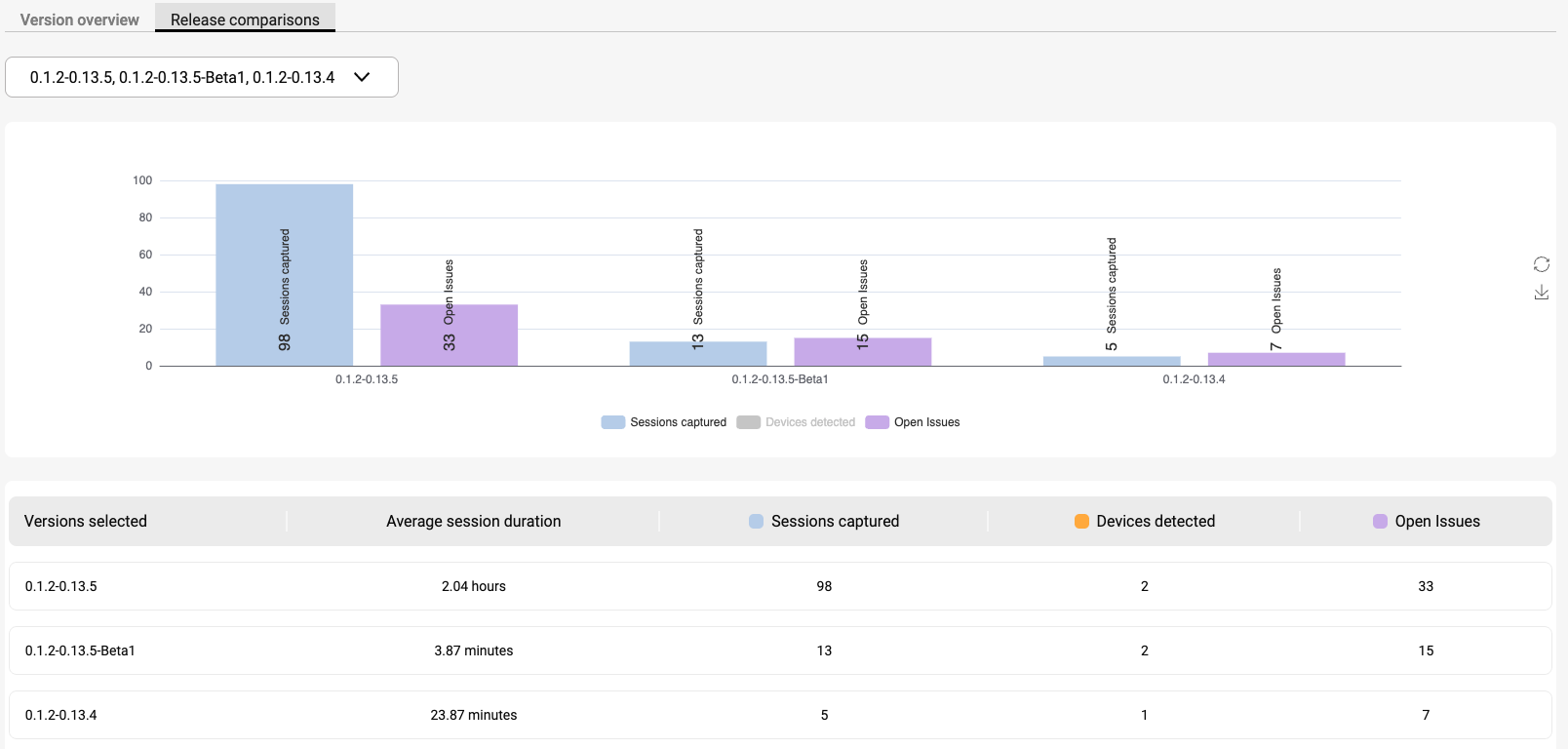This screenshot has height=749, width=1568.
Task: Click the chart download icon
Action: click(x=1541, y=293)
